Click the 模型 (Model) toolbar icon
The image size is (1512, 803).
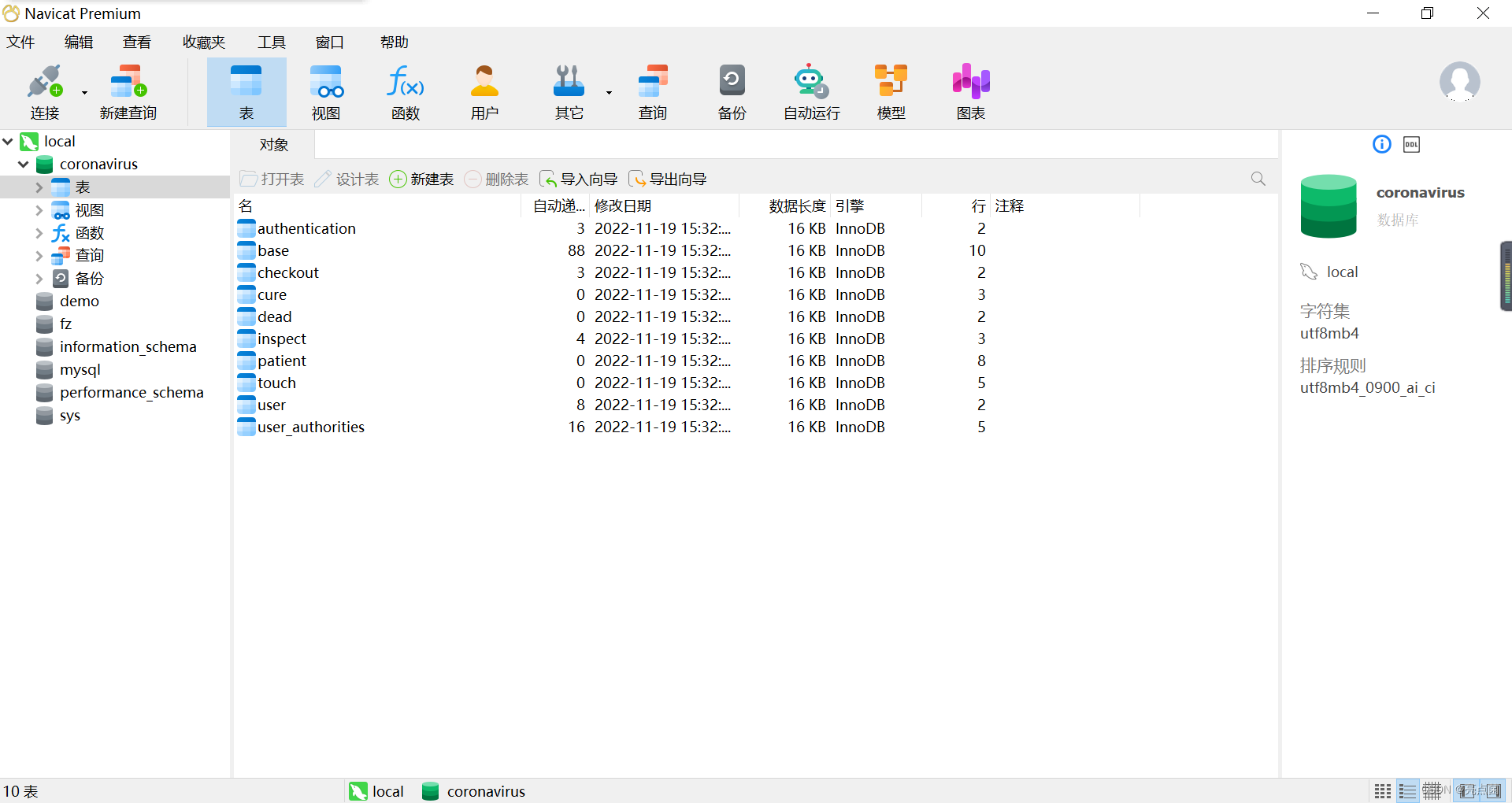click(x=891, y=92)
